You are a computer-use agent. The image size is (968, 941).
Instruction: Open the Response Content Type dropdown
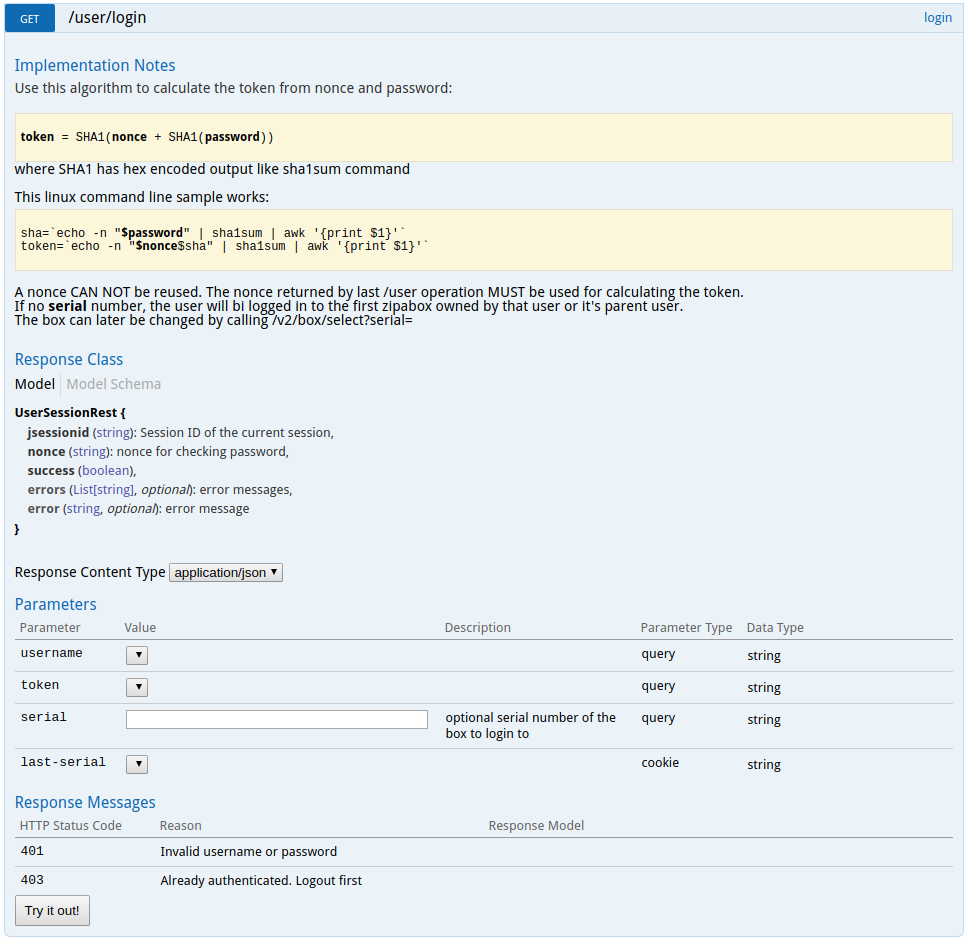(225, 572)
